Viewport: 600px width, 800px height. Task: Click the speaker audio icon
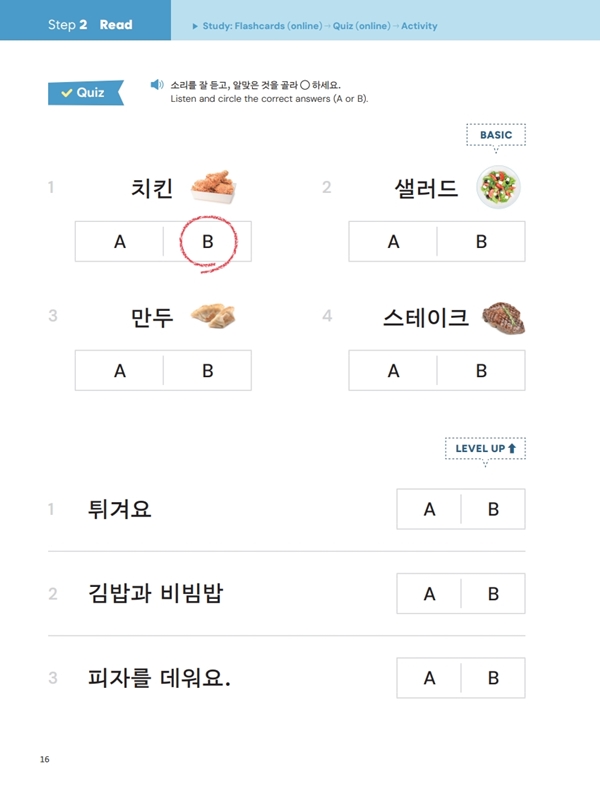coord(157,85)
